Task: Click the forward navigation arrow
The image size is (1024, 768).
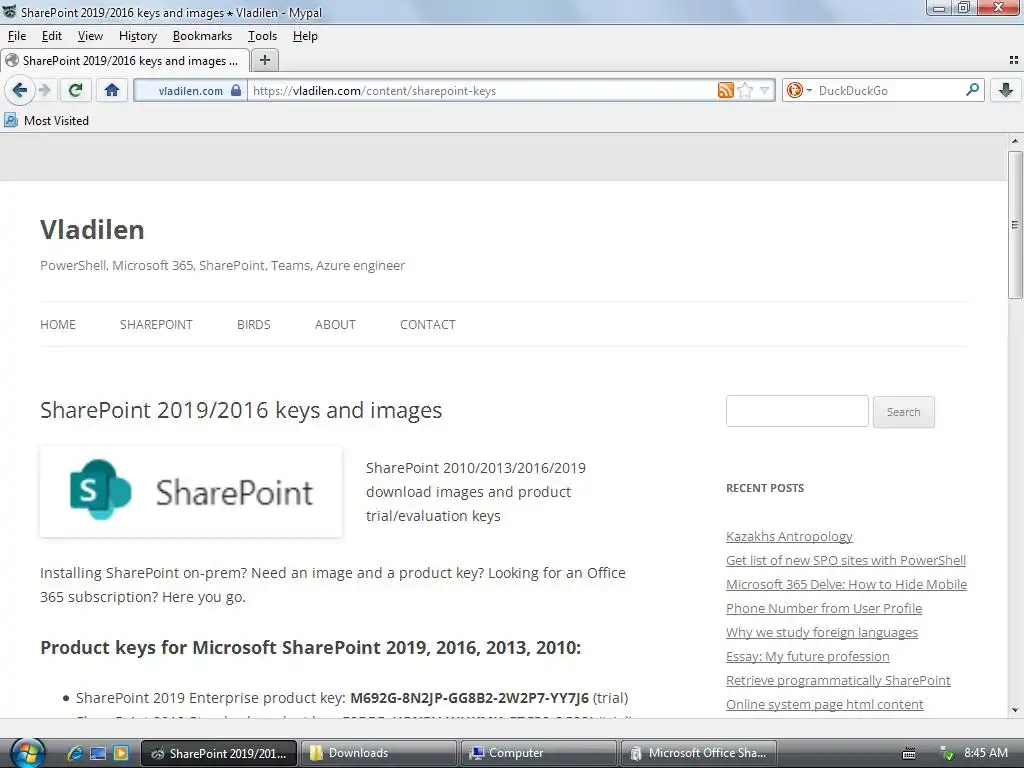Action: pos(44,90)
